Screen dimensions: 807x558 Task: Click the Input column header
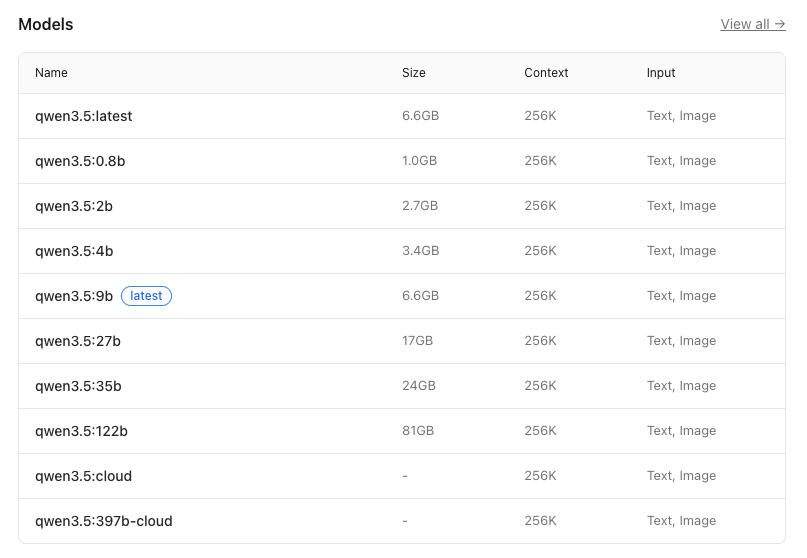pos(661,73)
